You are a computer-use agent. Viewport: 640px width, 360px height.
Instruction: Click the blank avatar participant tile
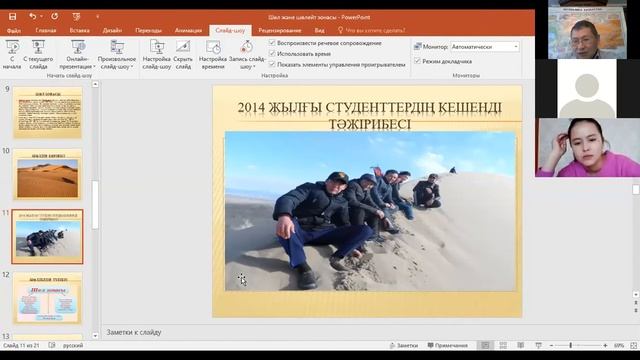coord(587,88)
